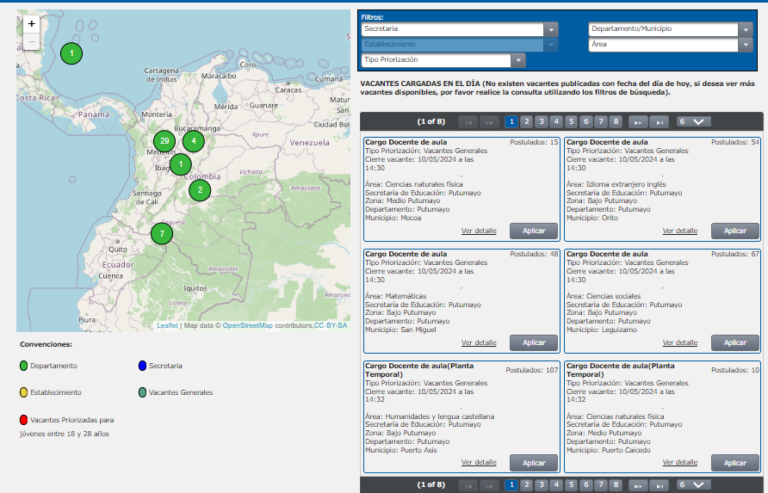Select the map cluster marker labeled 2
The image size is (768, 493).
(x=200, y=189)
